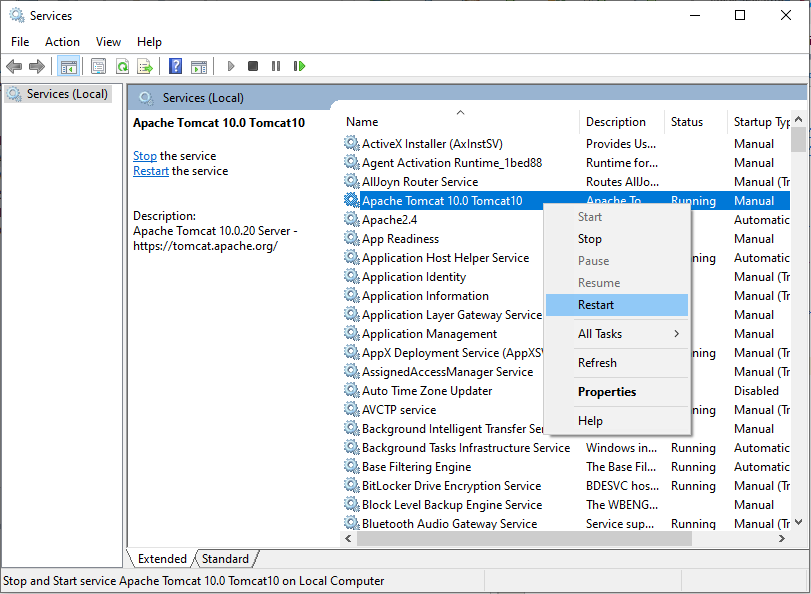811x594 pixels.
Task: Click the Stop Service square icon
Action: click(253, 66)
